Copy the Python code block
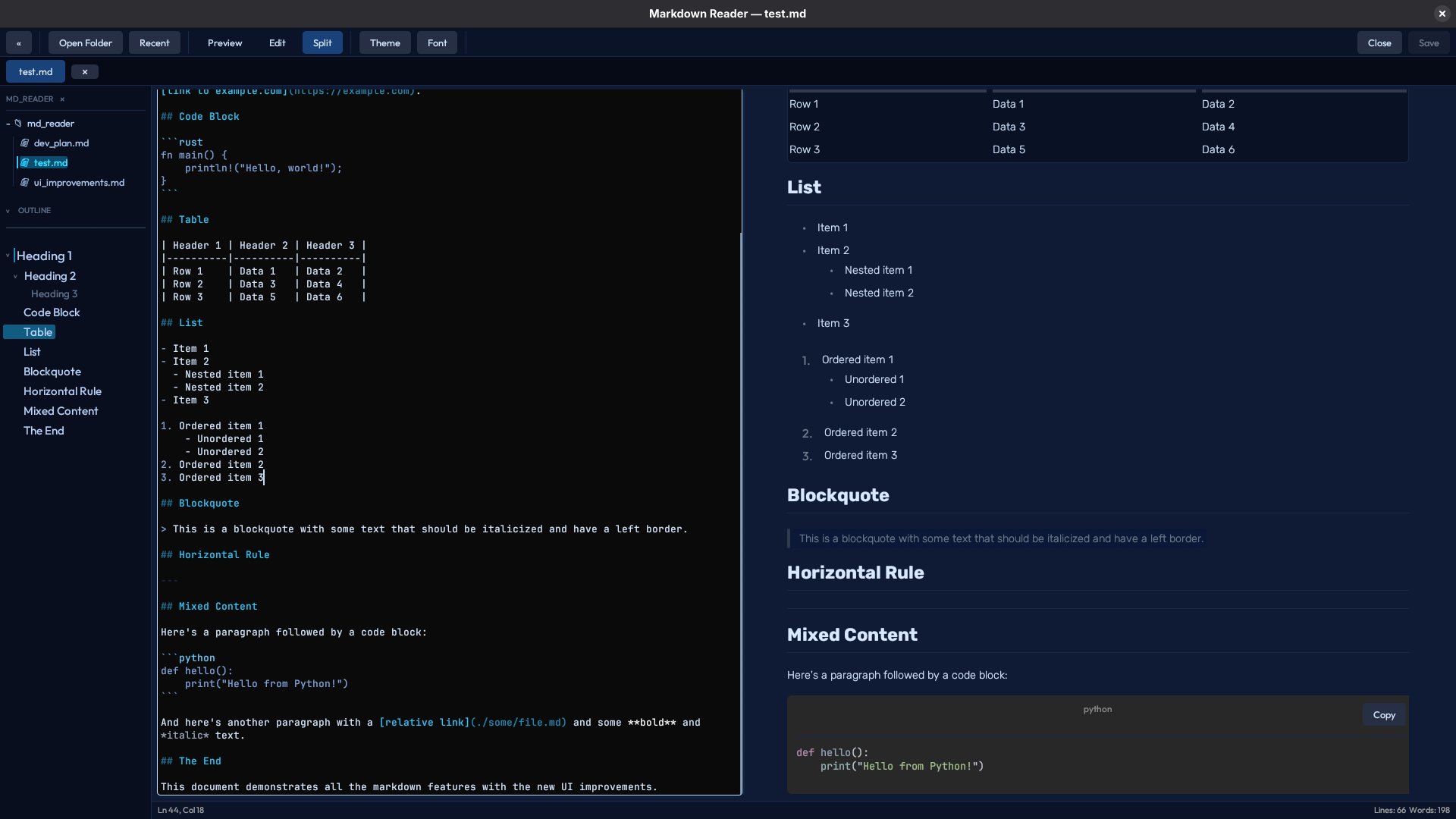1456x819 pixels. click(x=1383, y=714)
